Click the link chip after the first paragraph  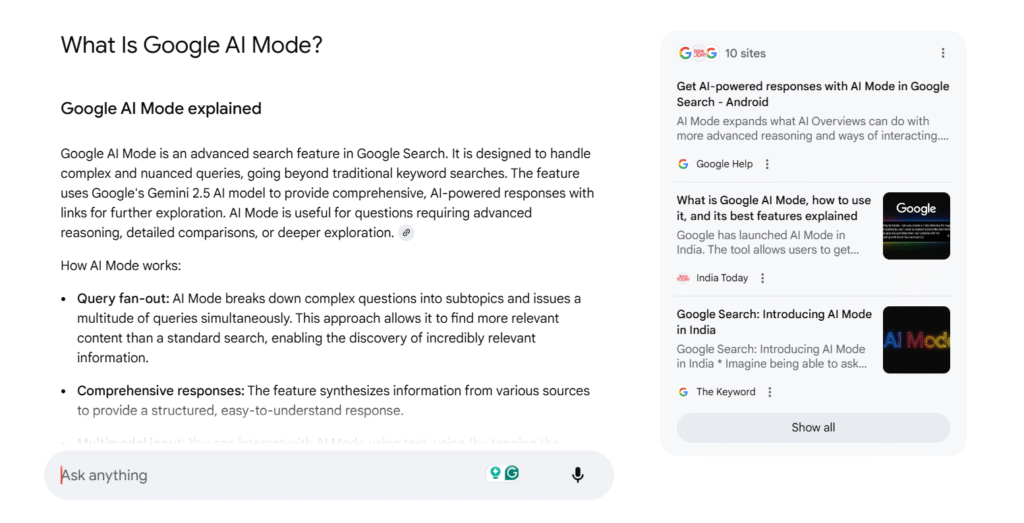coord(406,232)
